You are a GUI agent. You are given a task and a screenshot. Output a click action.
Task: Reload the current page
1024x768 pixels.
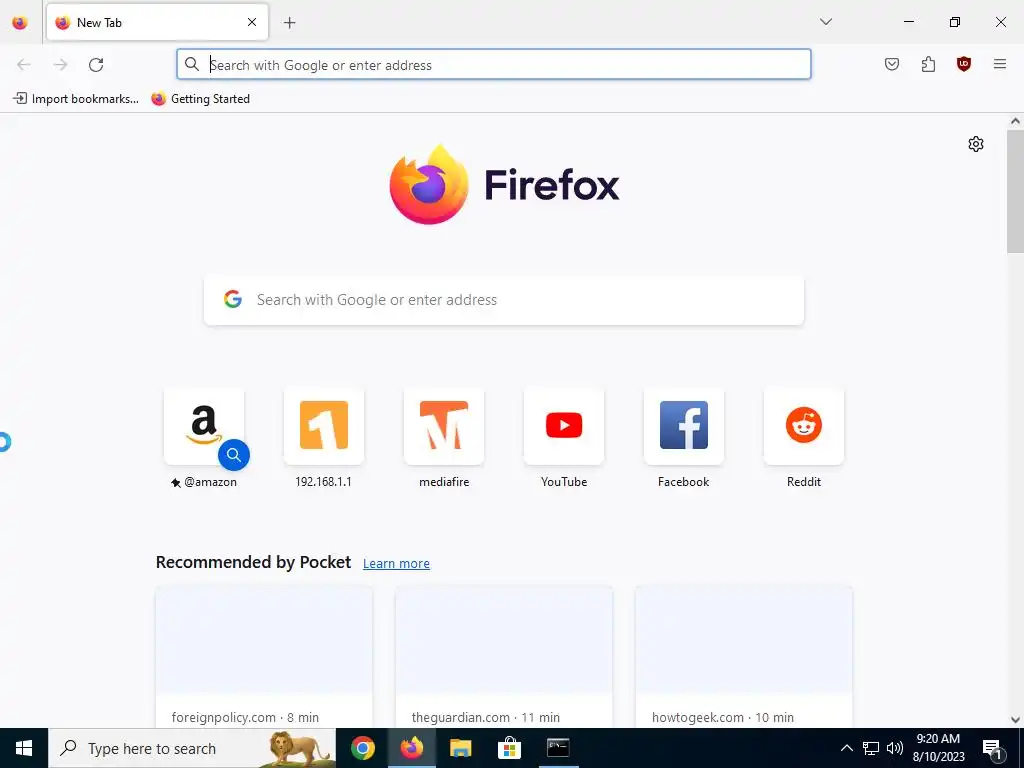click(96, 65)
